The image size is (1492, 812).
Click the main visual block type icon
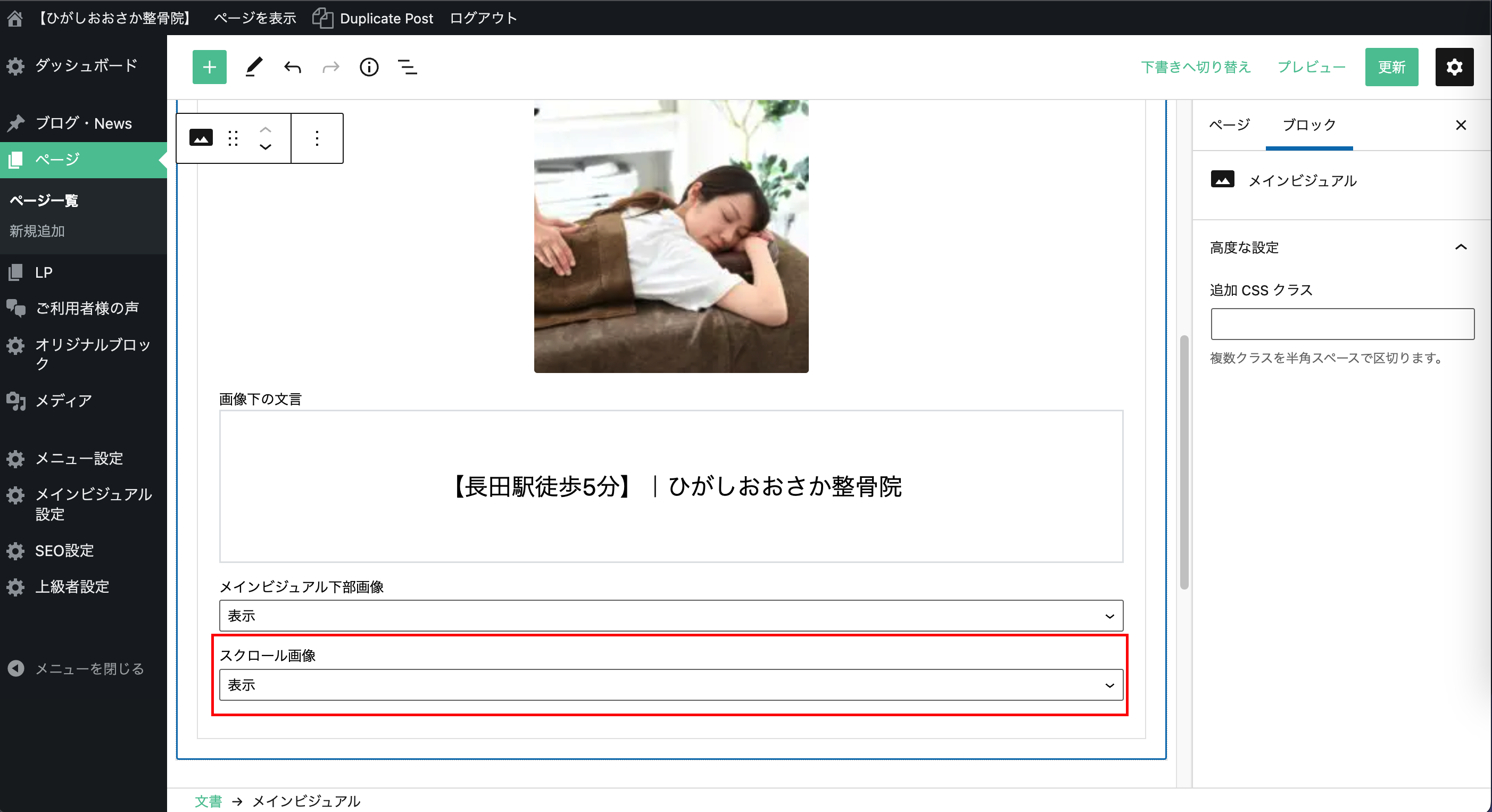(x=201, y=138)
